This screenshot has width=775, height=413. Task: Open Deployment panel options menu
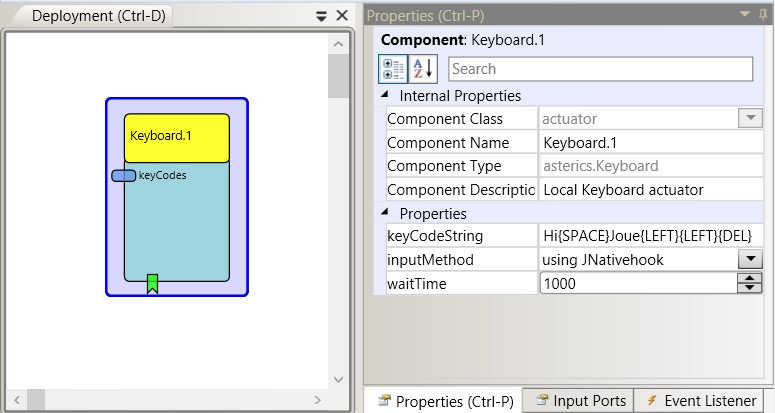coord(321,16)
